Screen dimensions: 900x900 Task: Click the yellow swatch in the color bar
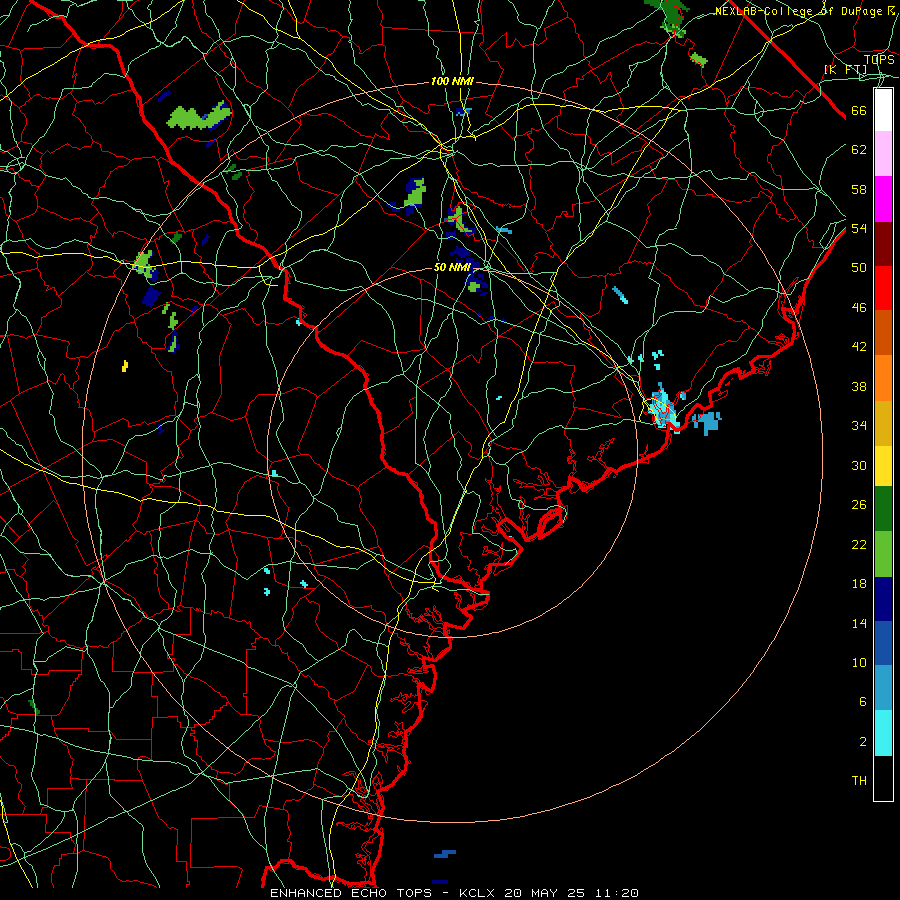pos(883,466)
